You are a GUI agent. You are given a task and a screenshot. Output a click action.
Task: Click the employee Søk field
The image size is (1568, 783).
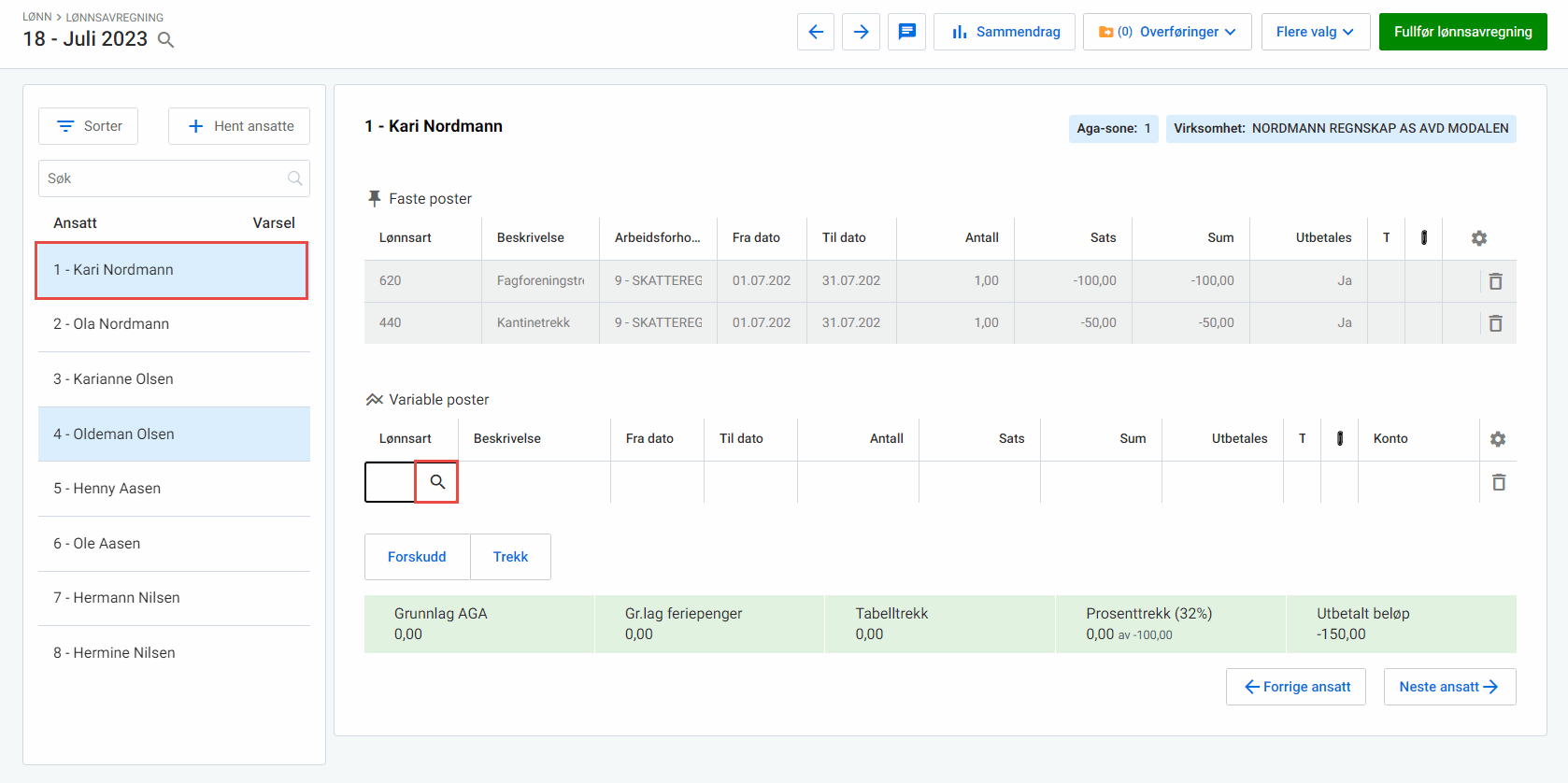pyautogui.click(x=164, y=178)
